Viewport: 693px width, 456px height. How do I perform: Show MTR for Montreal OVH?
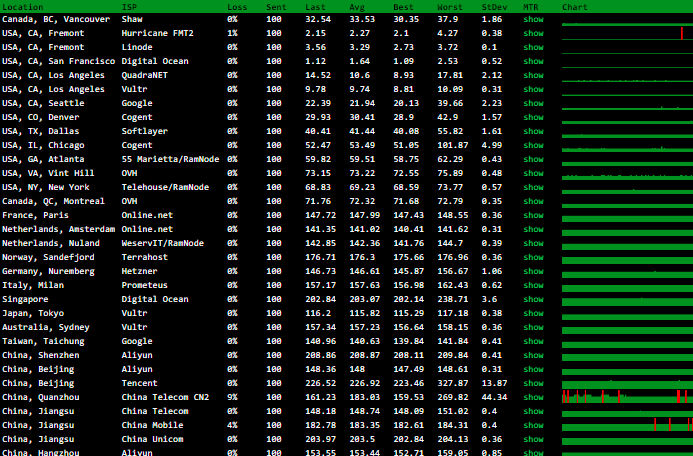tap(533, 201)
